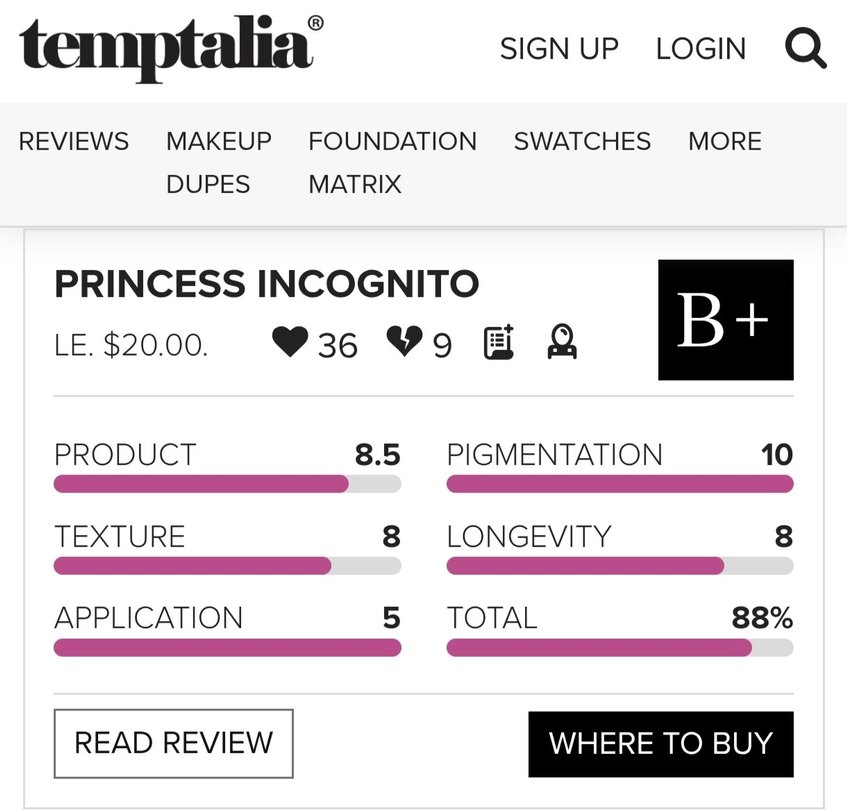Click the Sign Up link
847x810 pixels.
(559, 48)
